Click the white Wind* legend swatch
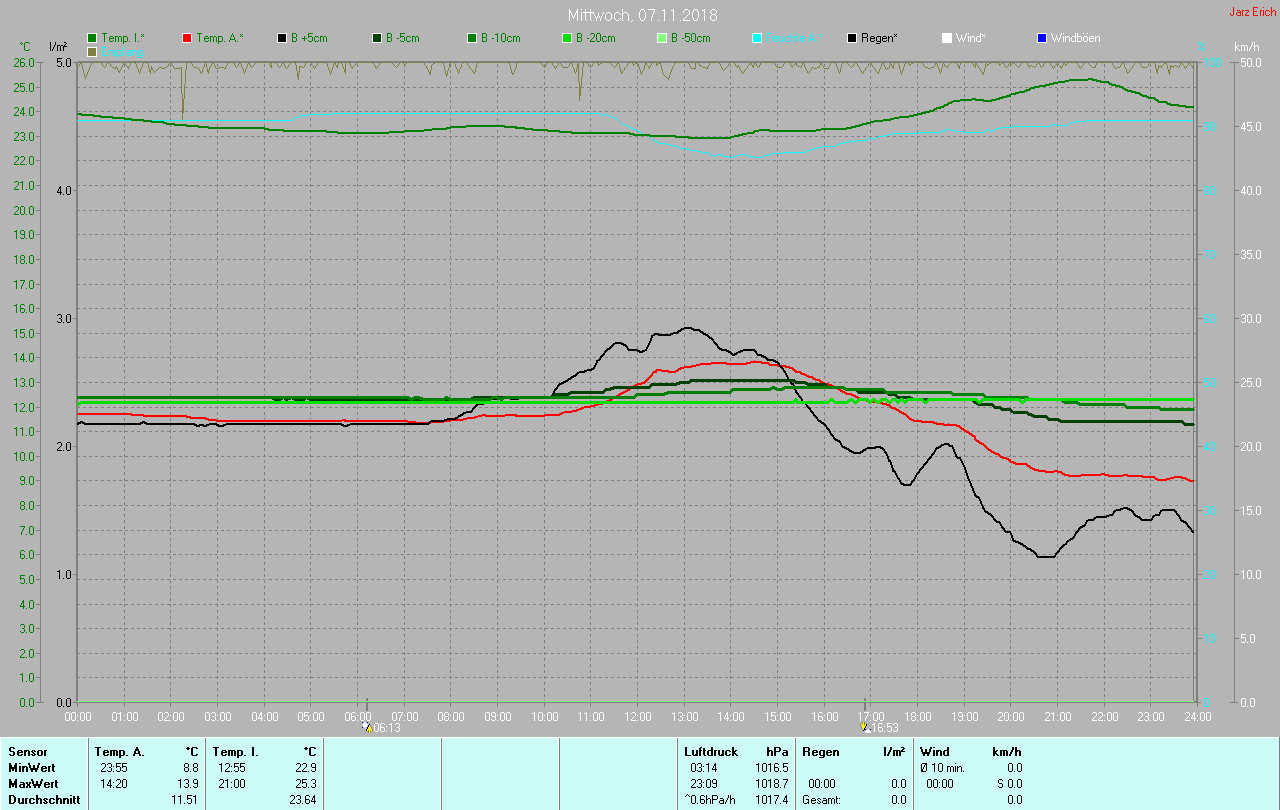 coord(947,38)
